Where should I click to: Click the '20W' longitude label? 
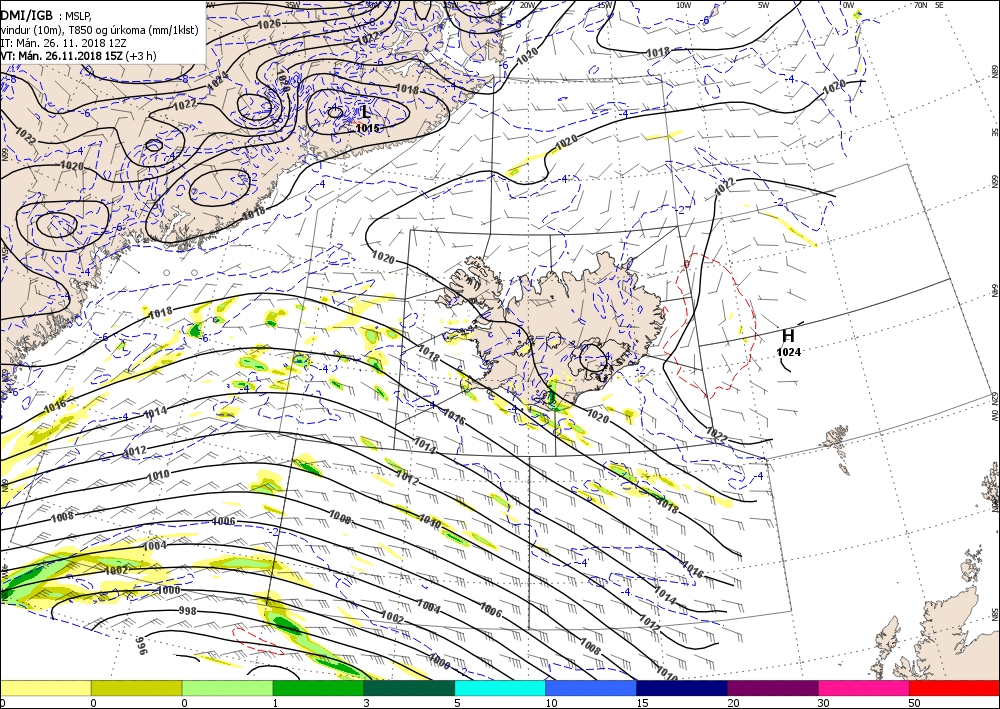tap(527, 5)
